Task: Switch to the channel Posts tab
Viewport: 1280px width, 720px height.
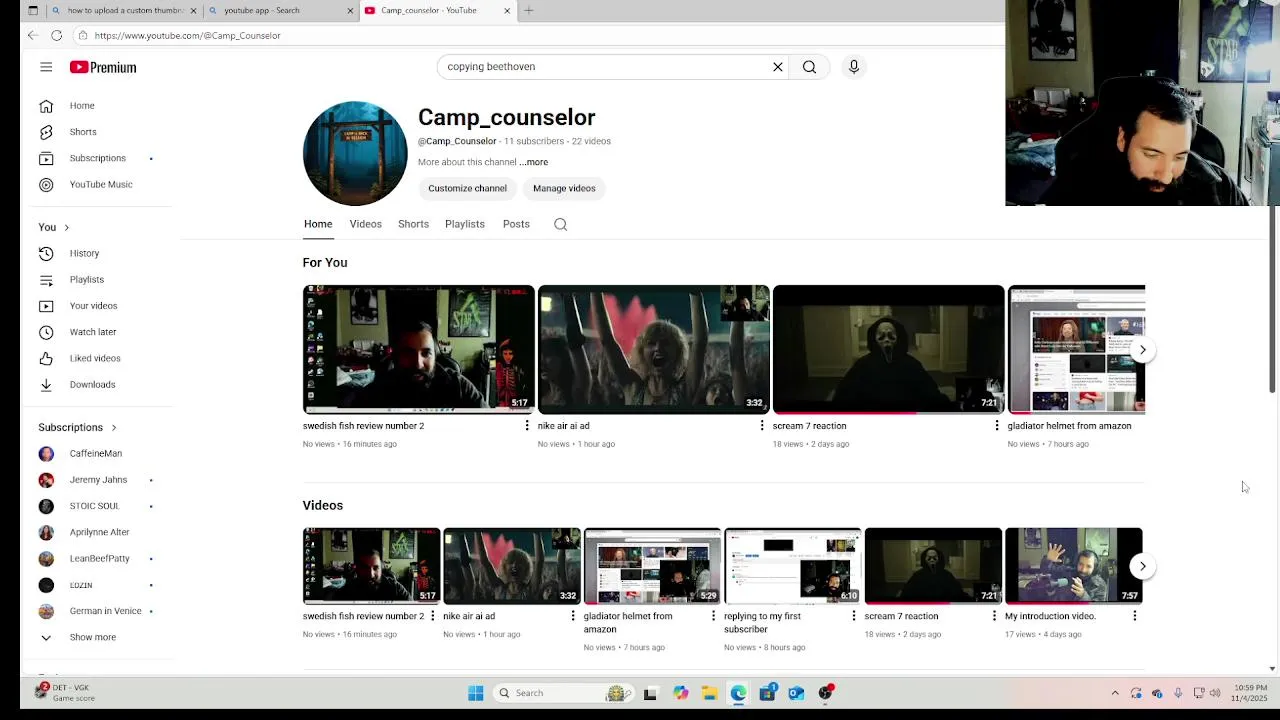Action: (516, 224)
